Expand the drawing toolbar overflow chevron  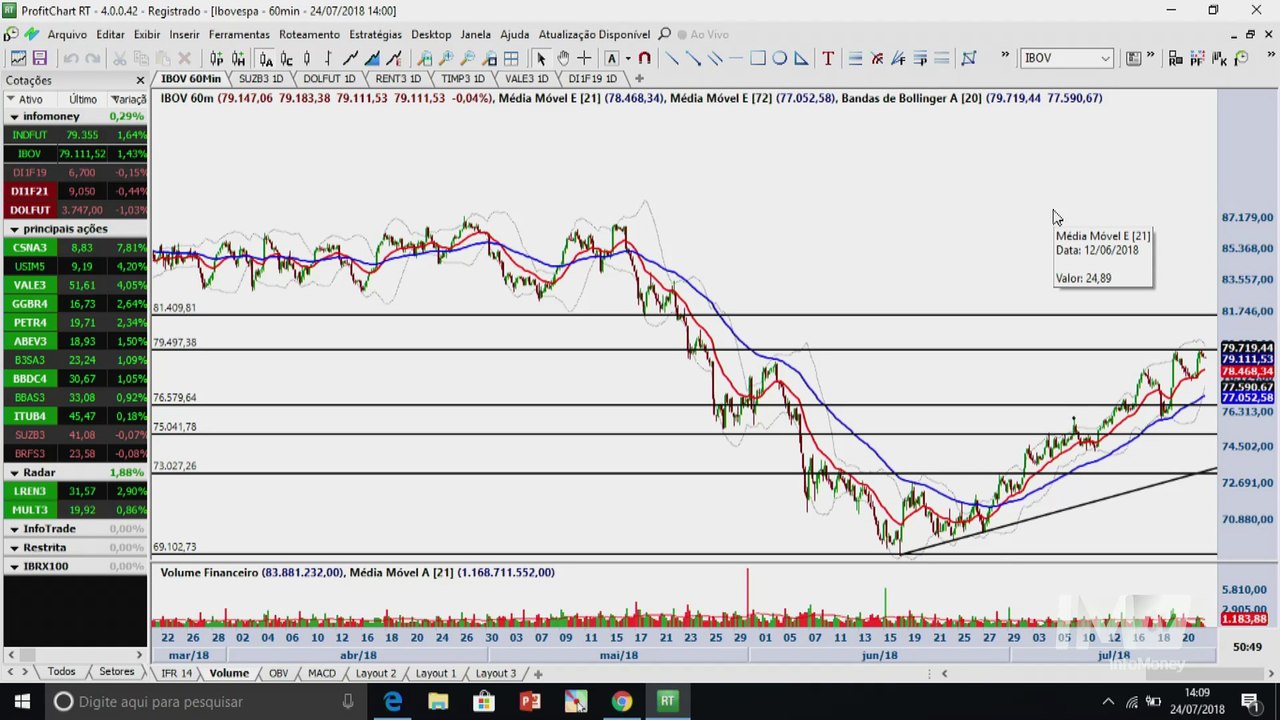click(x=1005, y=57)
